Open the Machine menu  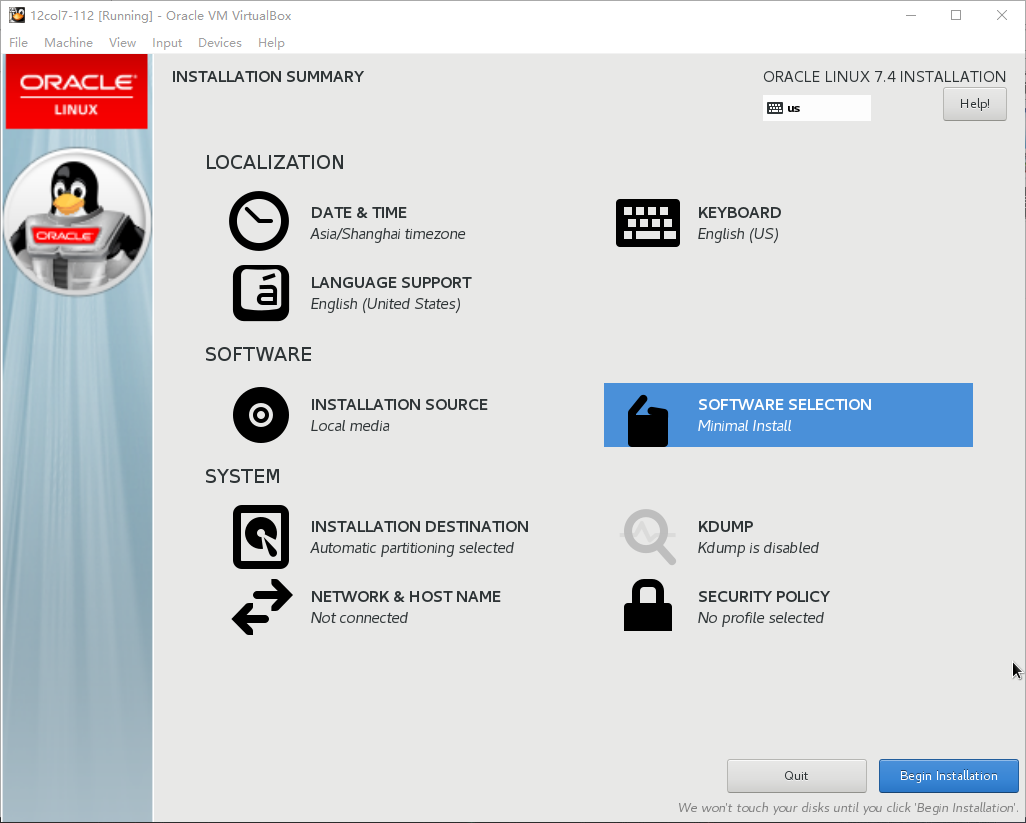[x=68, y=43]
